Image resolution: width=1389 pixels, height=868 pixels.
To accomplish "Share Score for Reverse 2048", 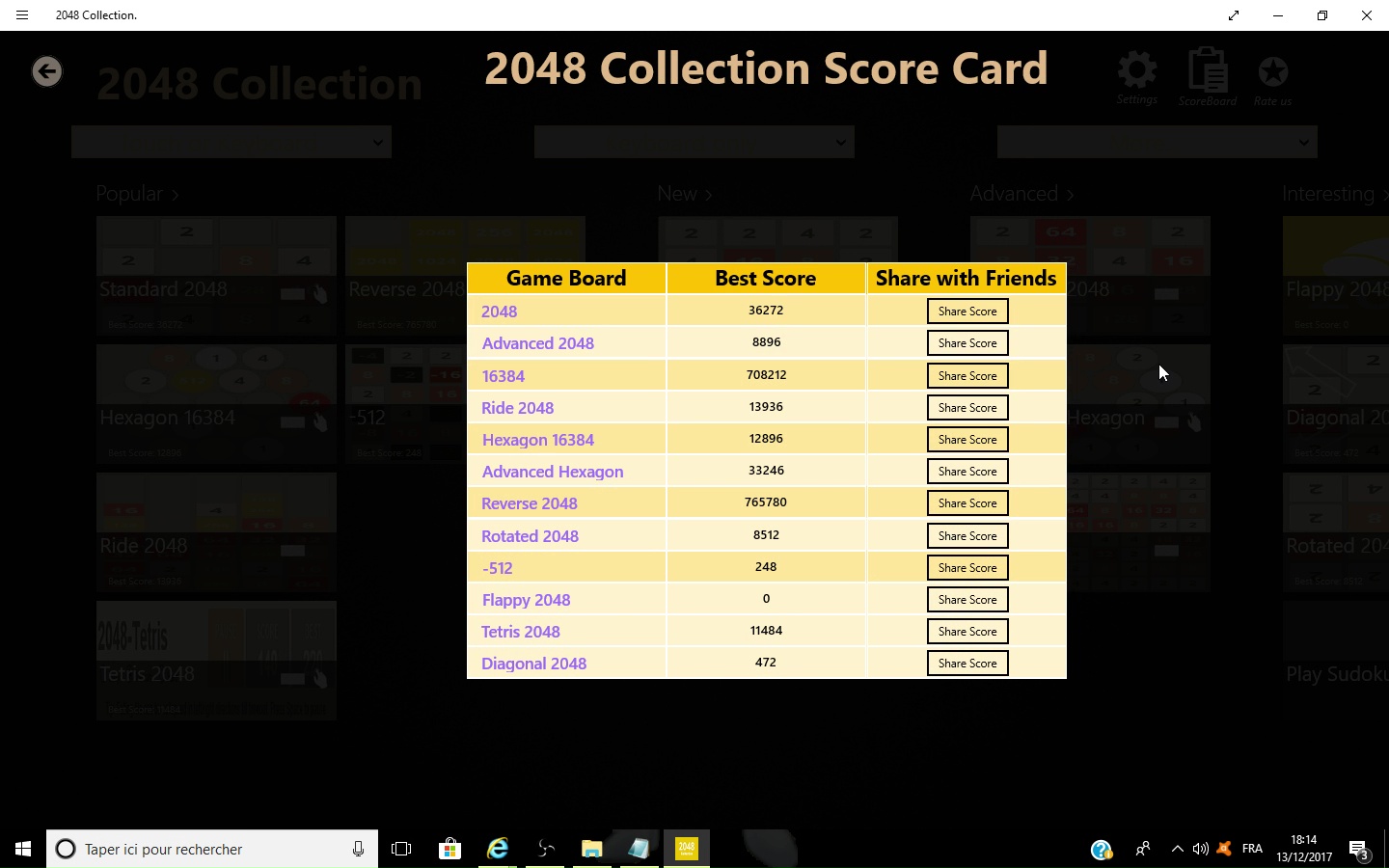I will click(x=967, y=503).
